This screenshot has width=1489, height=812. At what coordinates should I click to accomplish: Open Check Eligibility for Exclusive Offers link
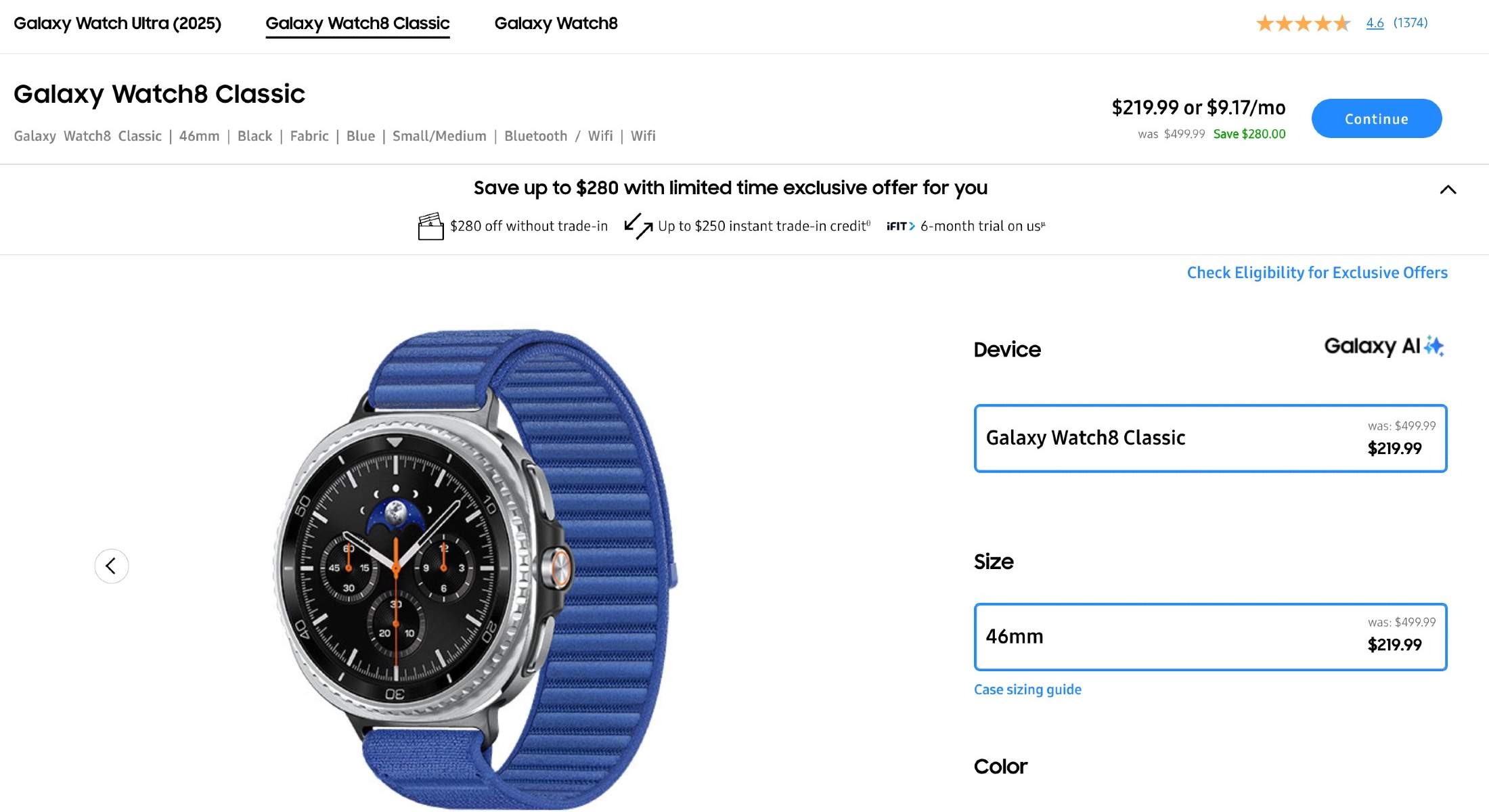[1317, 273]
